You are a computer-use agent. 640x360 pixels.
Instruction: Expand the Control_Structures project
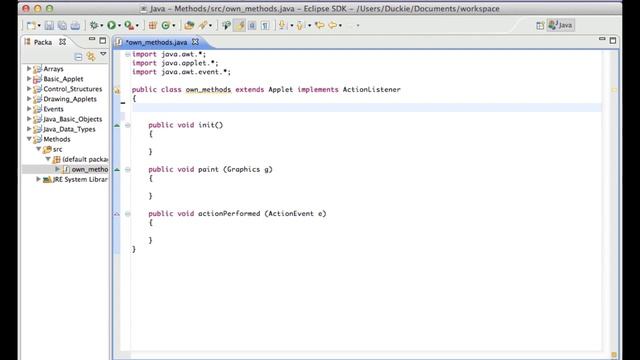(29, 89)
